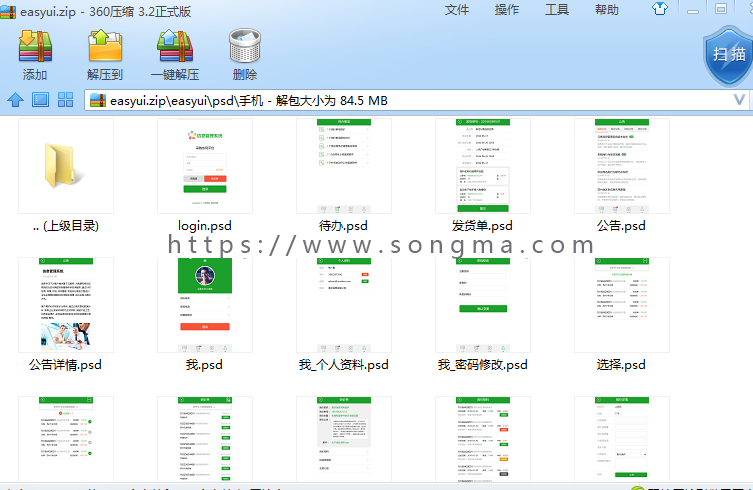Image resolution: width=753 pixels, height=490 pixels.
Task: Go up one level with the blue arrow
Action: 15,100
